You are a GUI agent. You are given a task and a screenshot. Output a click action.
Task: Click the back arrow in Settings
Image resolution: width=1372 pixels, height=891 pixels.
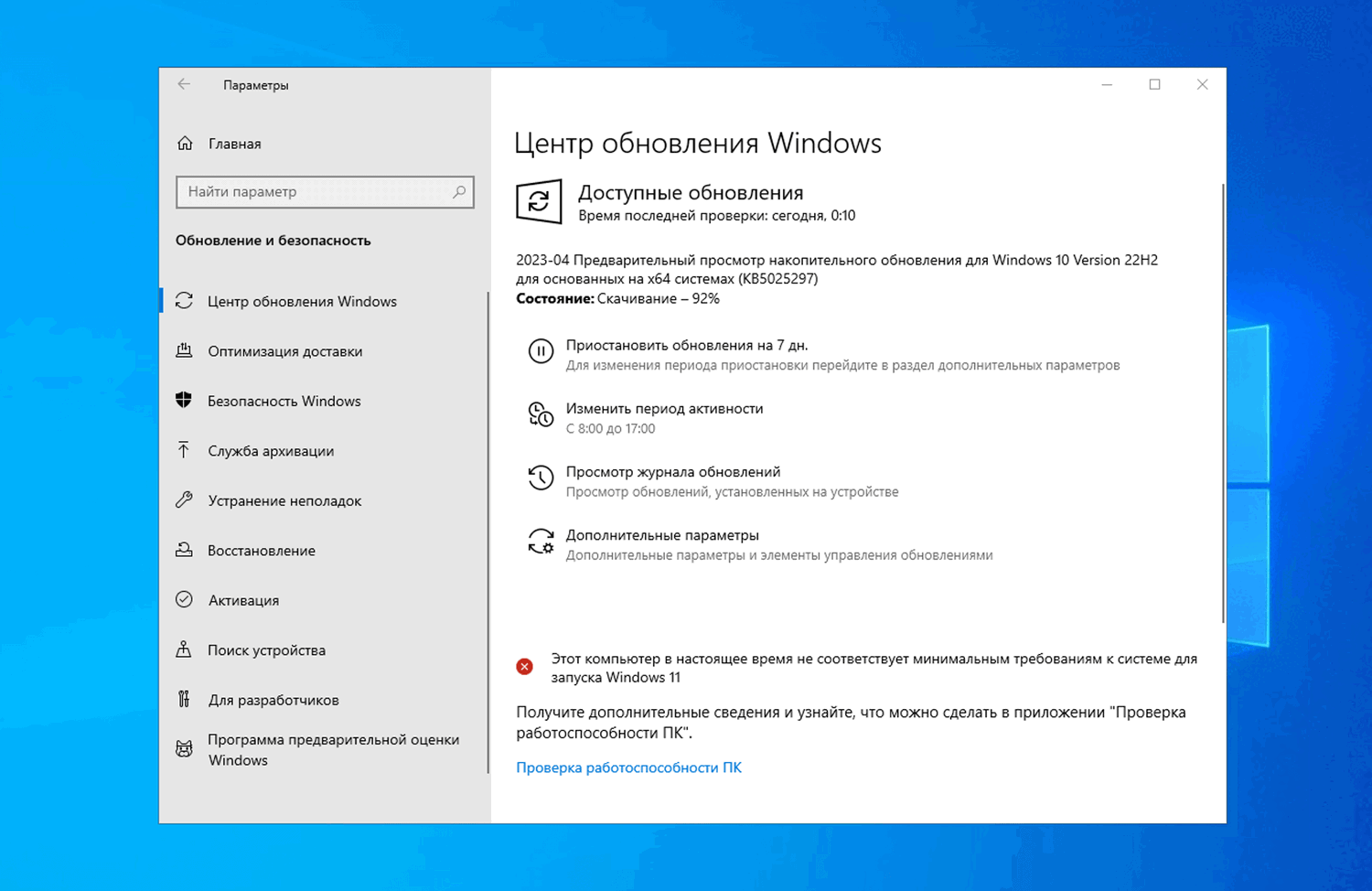[184, 84]
